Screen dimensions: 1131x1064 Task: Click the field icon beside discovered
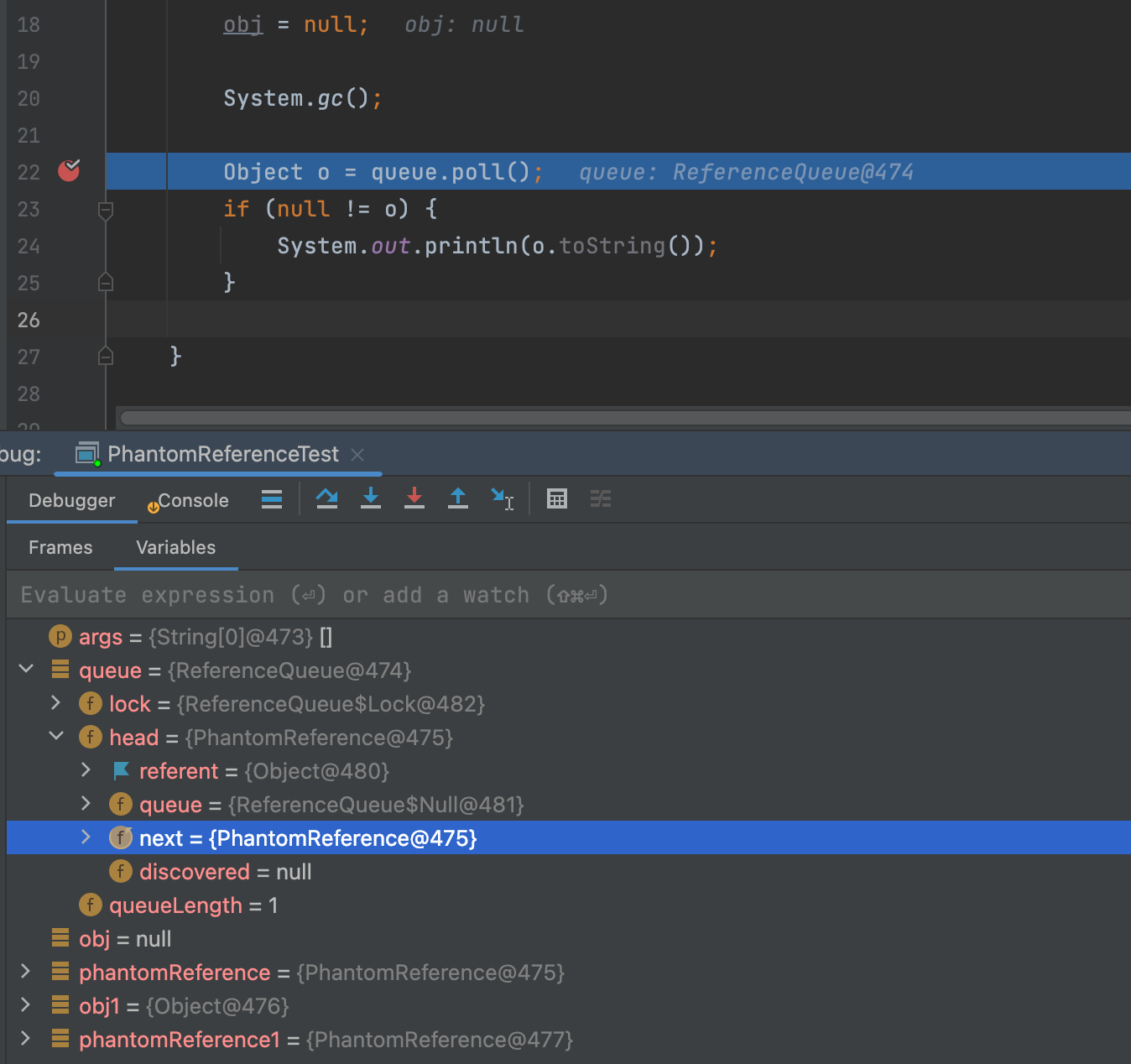coord(121,872)
